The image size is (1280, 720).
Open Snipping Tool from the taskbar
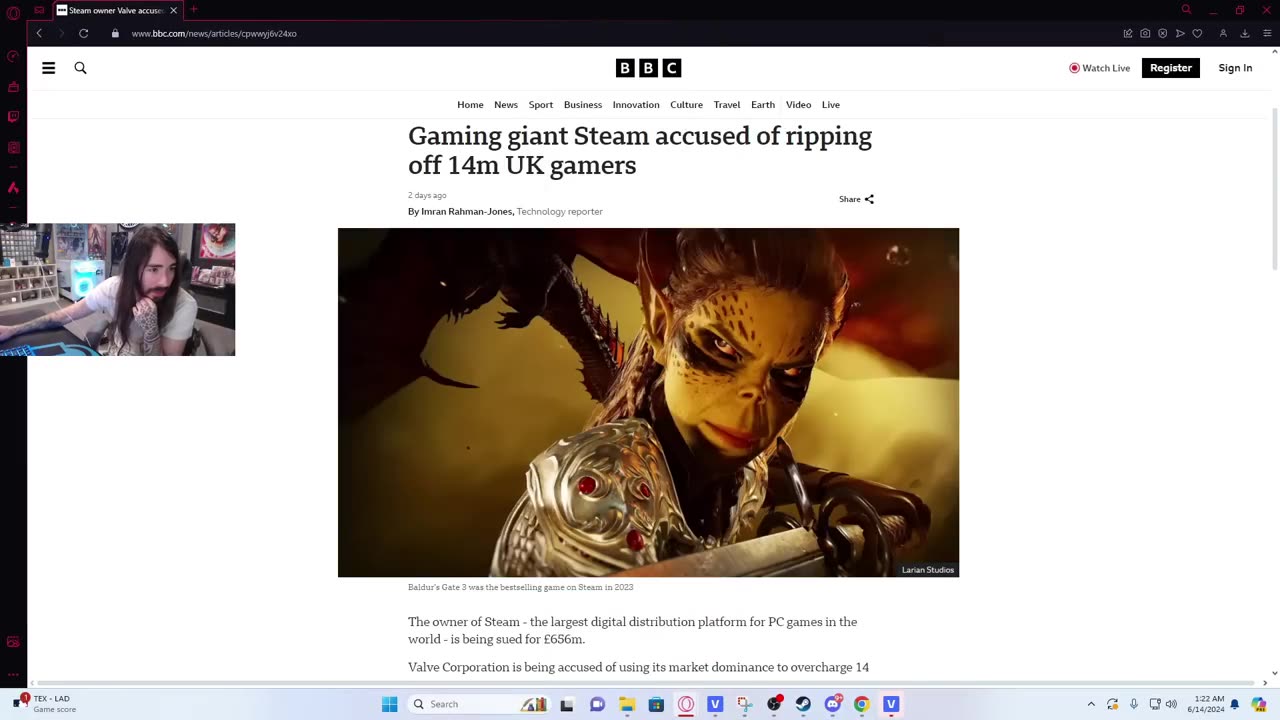click(744, 704)
